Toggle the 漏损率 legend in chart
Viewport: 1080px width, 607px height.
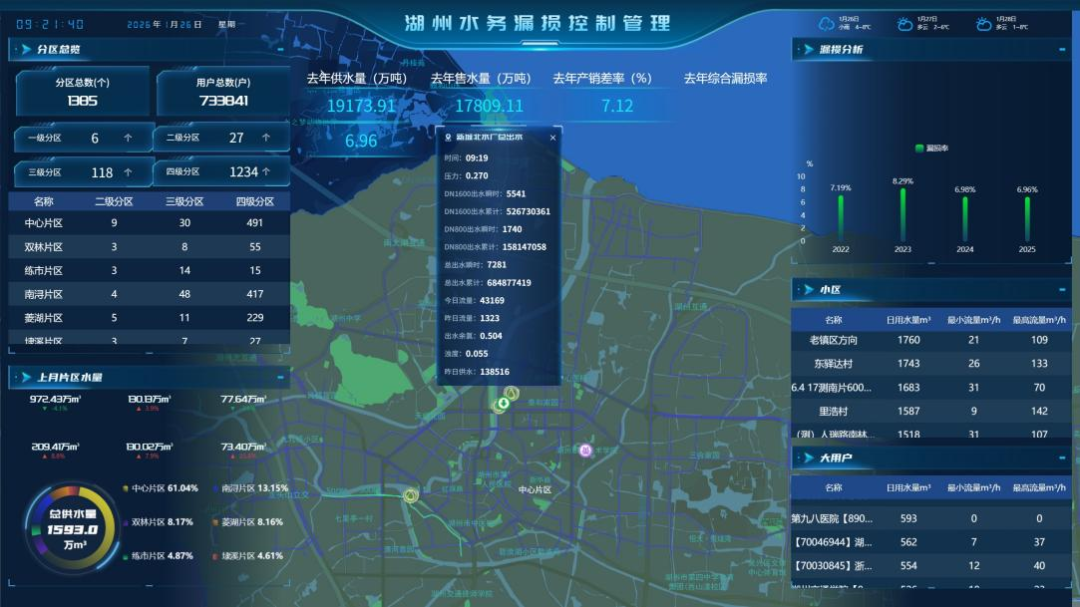(931, 148)
